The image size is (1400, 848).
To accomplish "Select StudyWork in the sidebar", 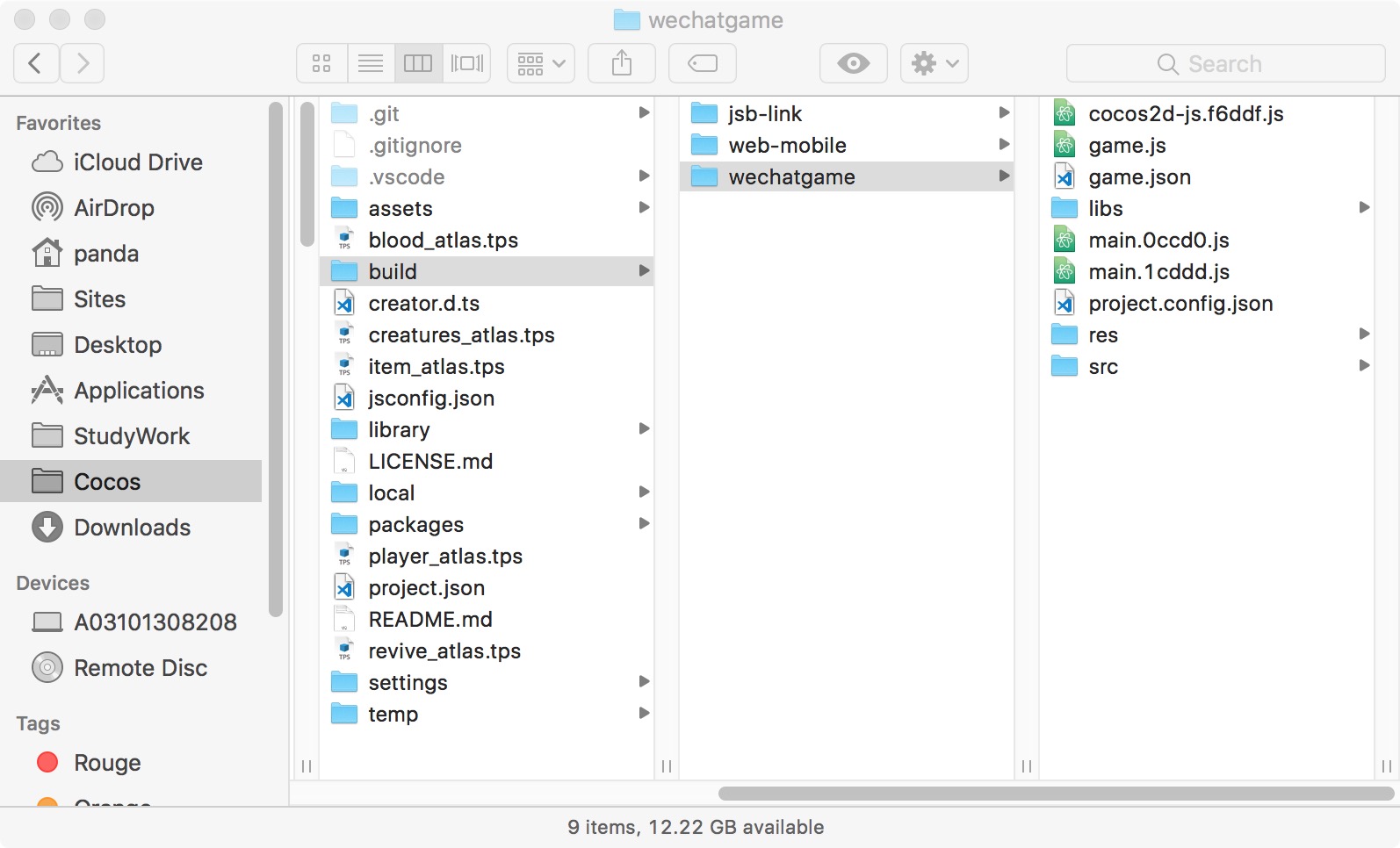I will pos(132,436).
